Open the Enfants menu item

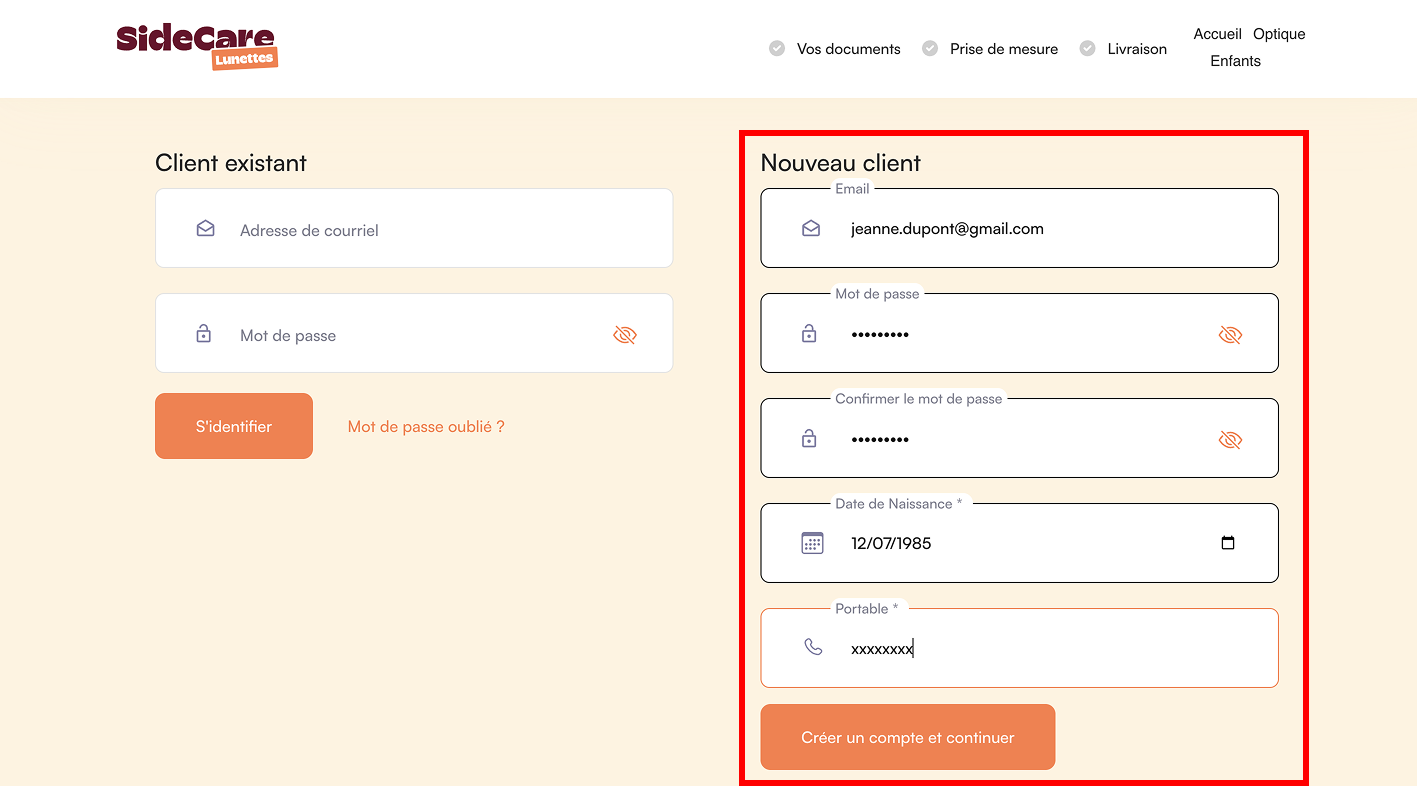click(1235, 61)
